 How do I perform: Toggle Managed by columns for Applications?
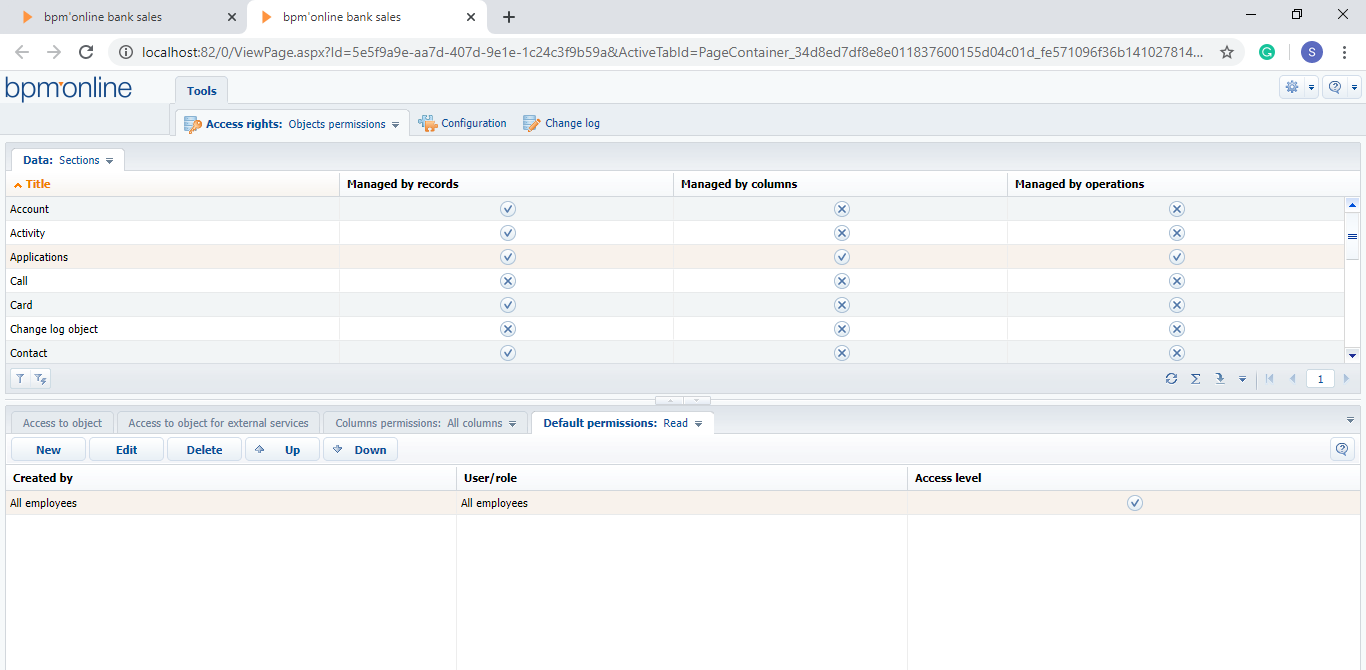click(842, 257)
